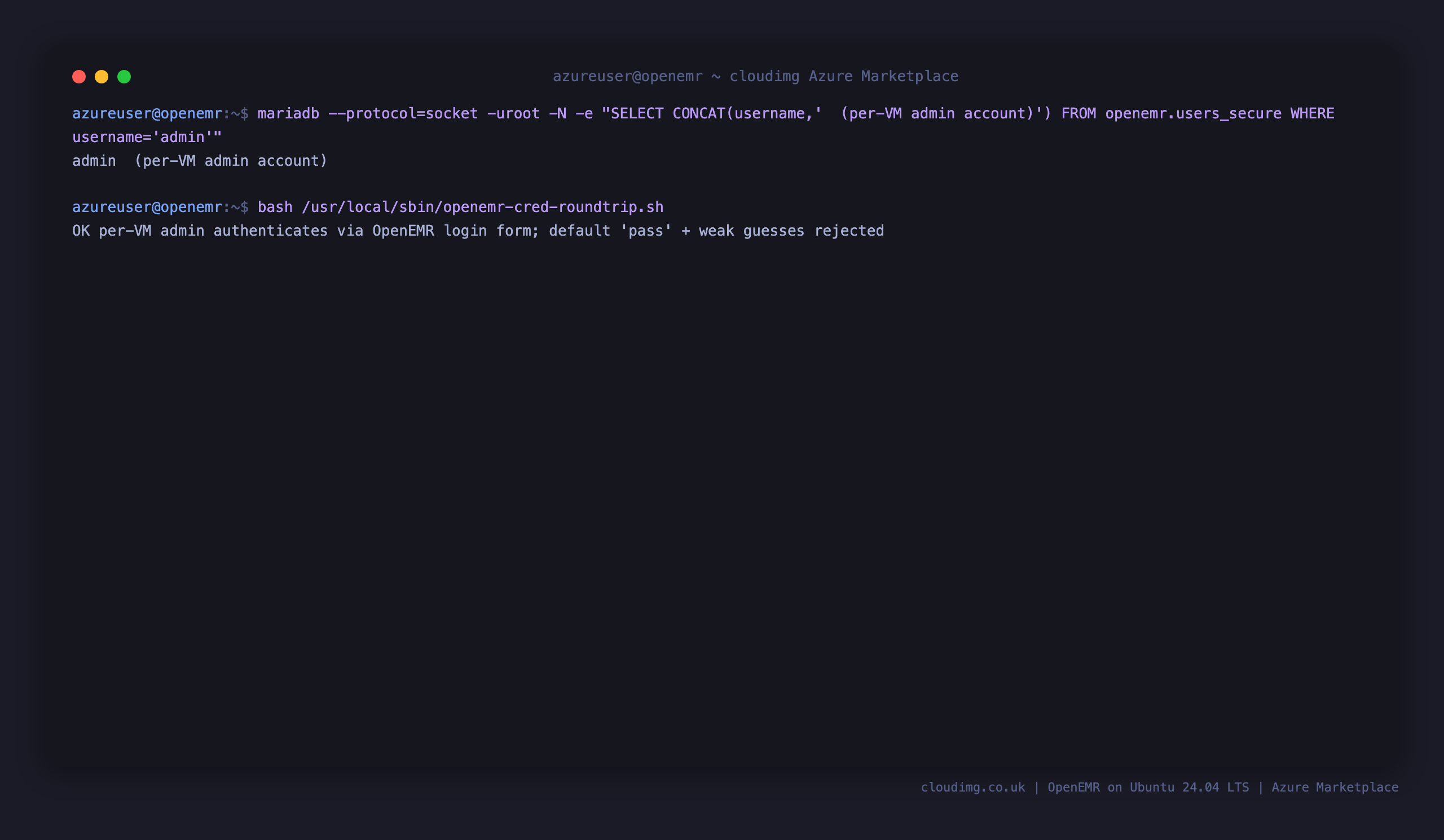The height and width of the screenshot is (840, 1444).
Task: Click 'bash /usr/local/sbin/openemr-cred-roundtrip.sh' command
Action: point(461,207)
